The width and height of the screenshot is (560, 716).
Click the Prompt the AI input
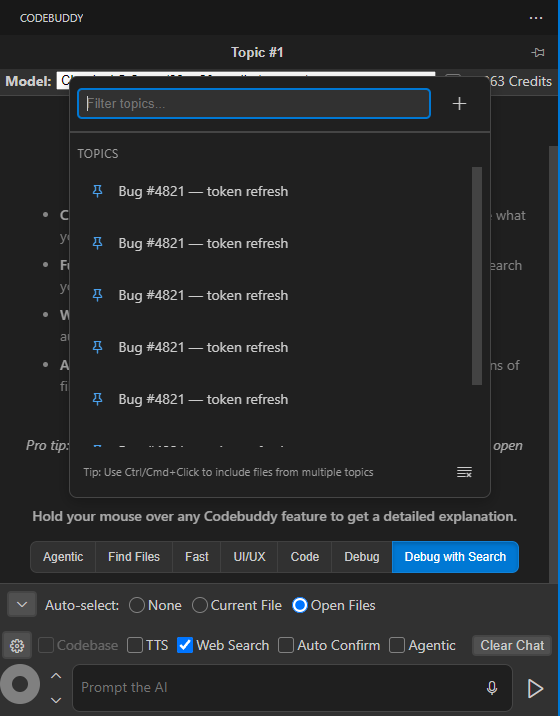292,688
